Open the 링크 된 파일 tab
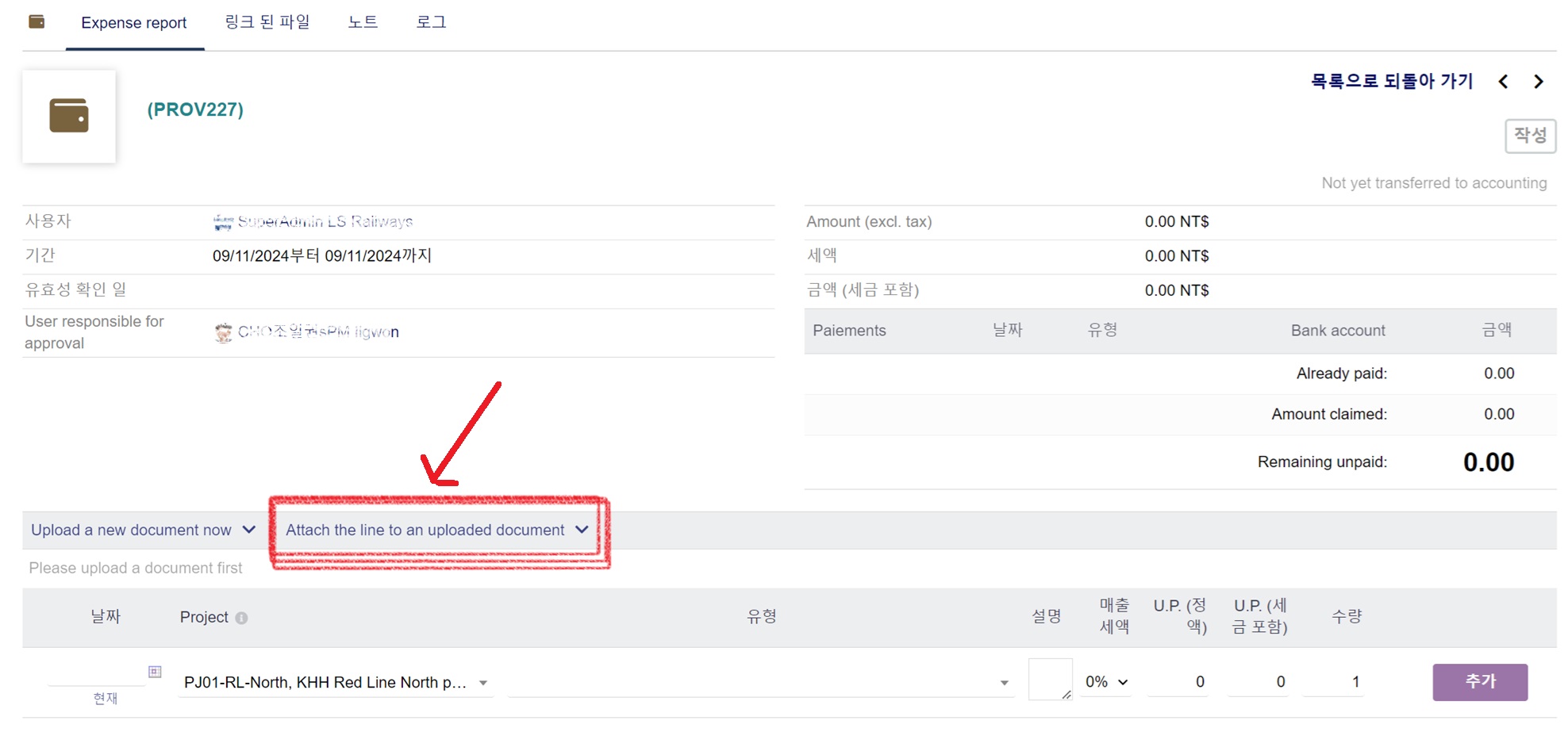 click(267, 22)
